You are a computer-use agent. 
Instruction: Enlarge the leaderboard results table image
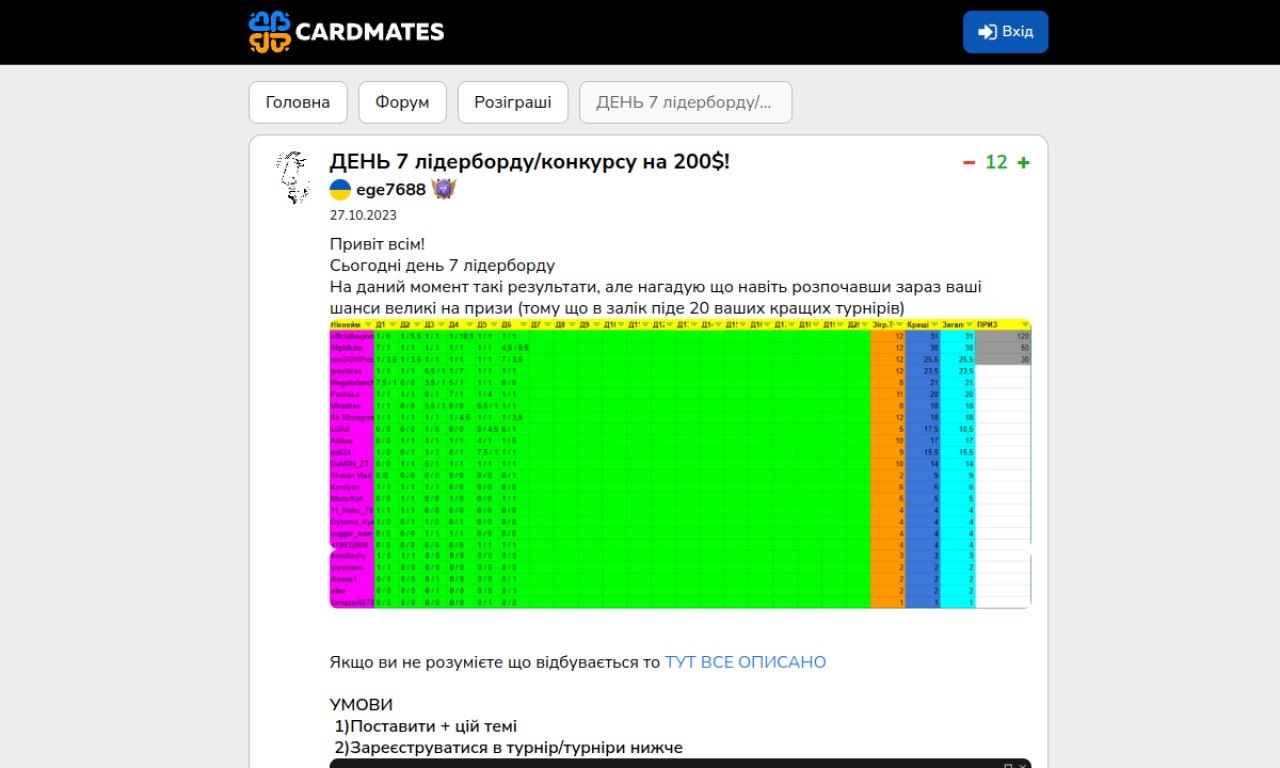(680, 464)
